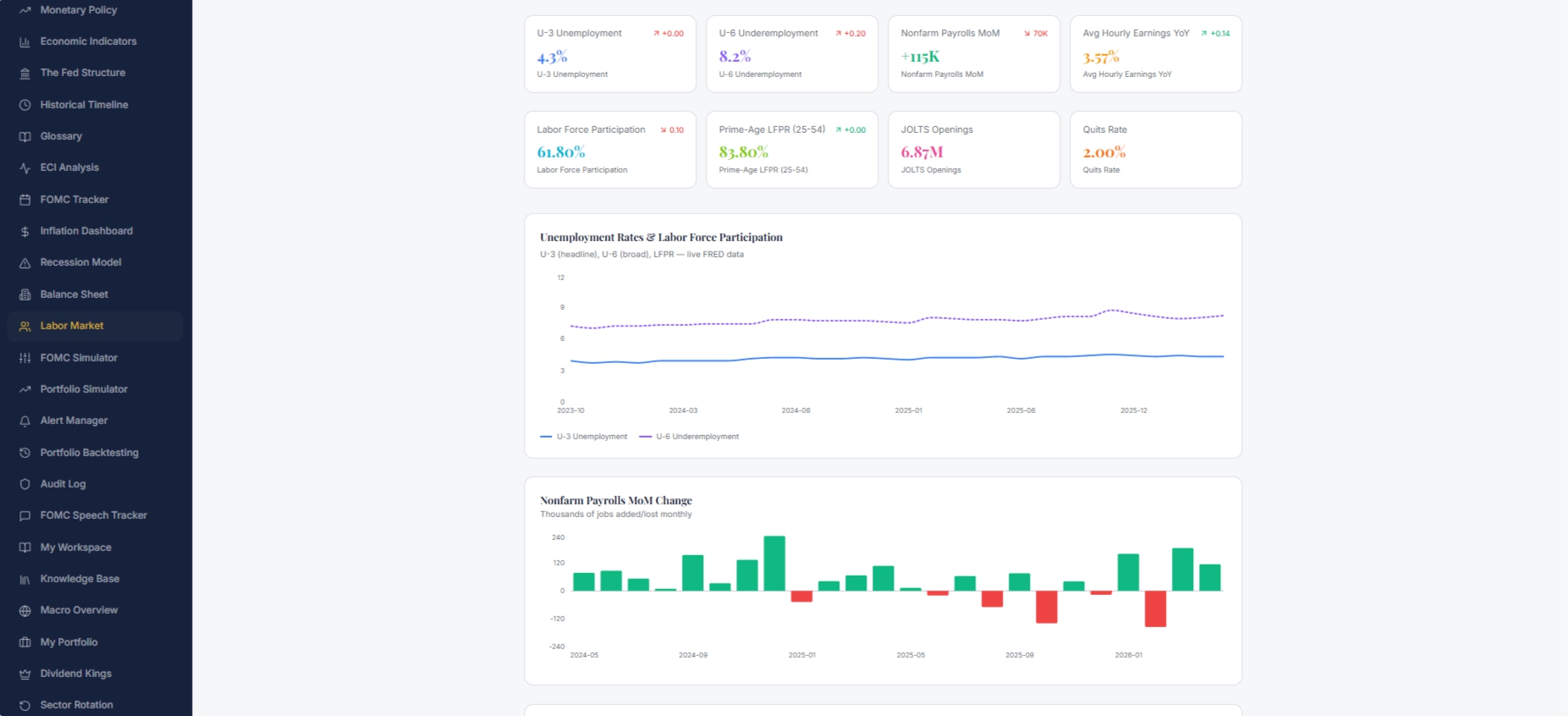Open the Quits Rate card
Viewport: 1568px width, 716px height.
pyautogui.click(x=1156, y=150)
